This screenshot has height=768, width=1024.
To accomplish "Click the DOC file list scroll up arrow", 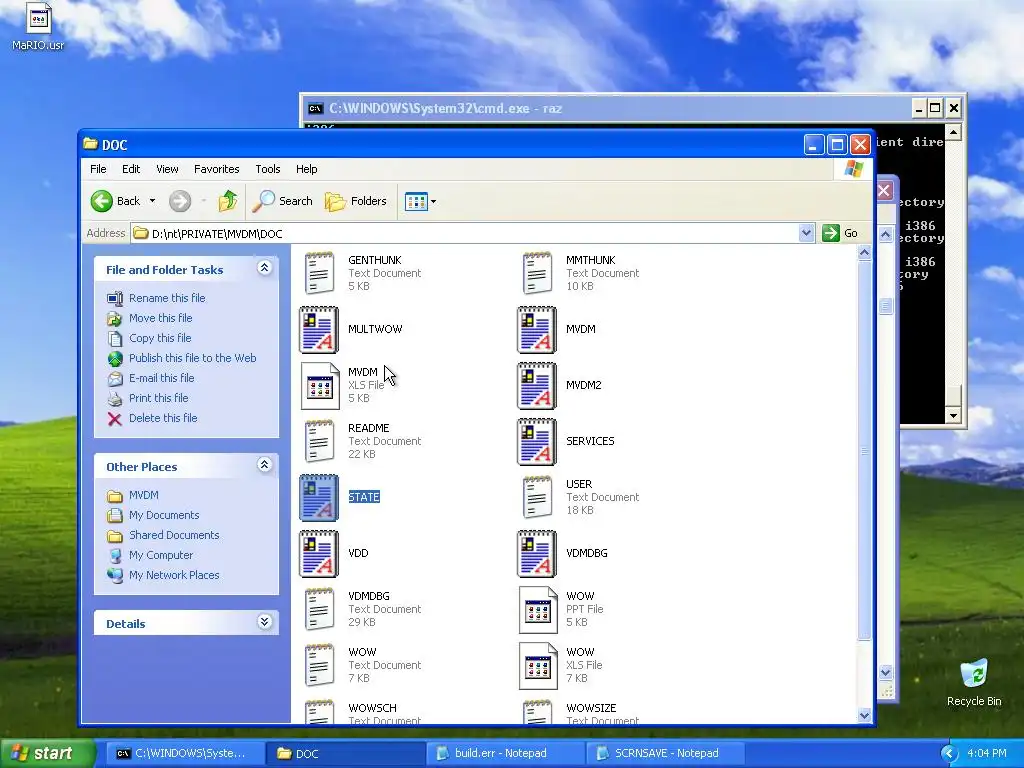I will click(865, 253).
